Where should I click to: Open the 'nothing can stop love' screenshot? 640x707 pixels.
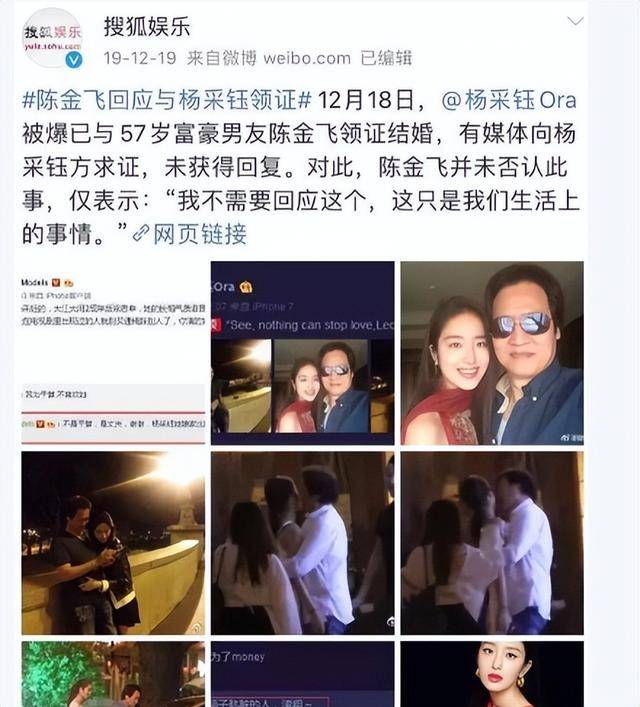(x=303, y=353)
